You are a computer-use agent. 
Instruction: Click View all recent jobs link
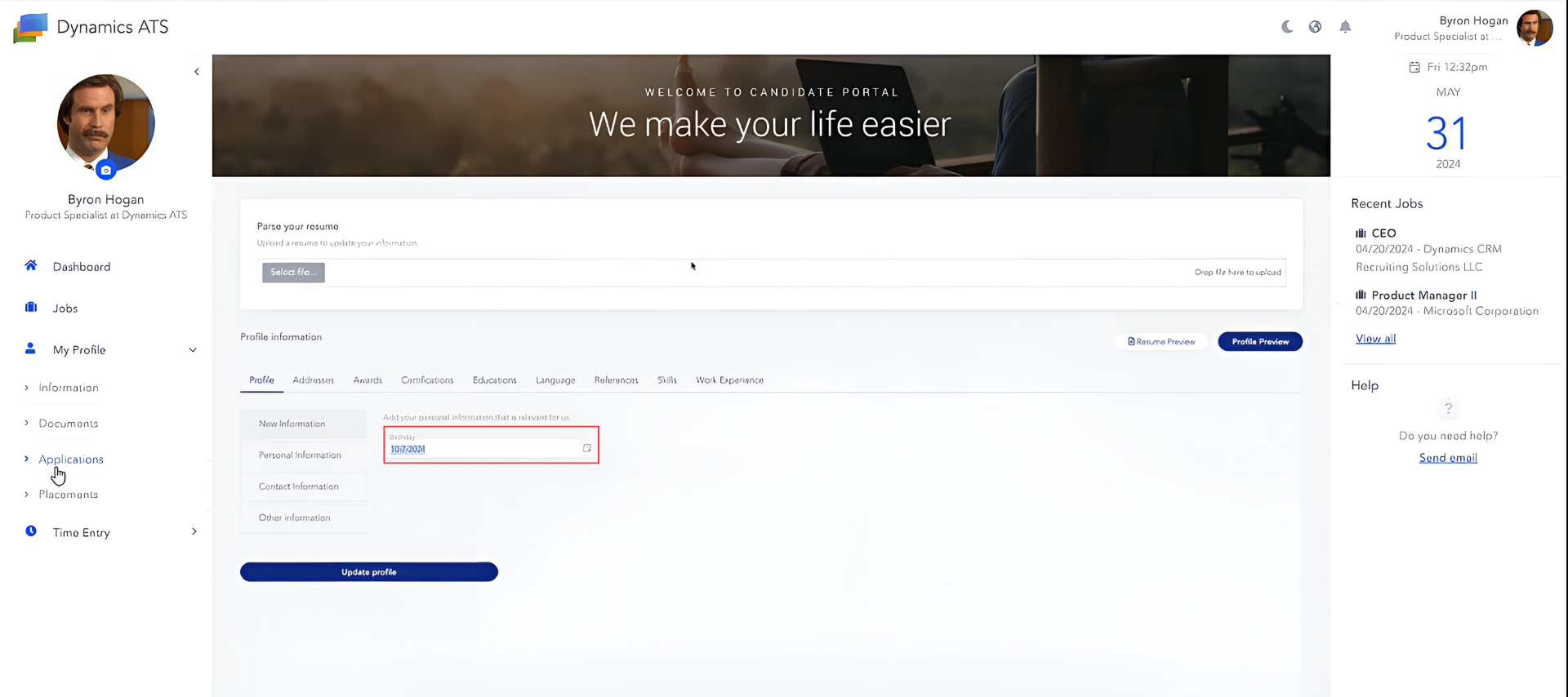tap(1375, 339)
